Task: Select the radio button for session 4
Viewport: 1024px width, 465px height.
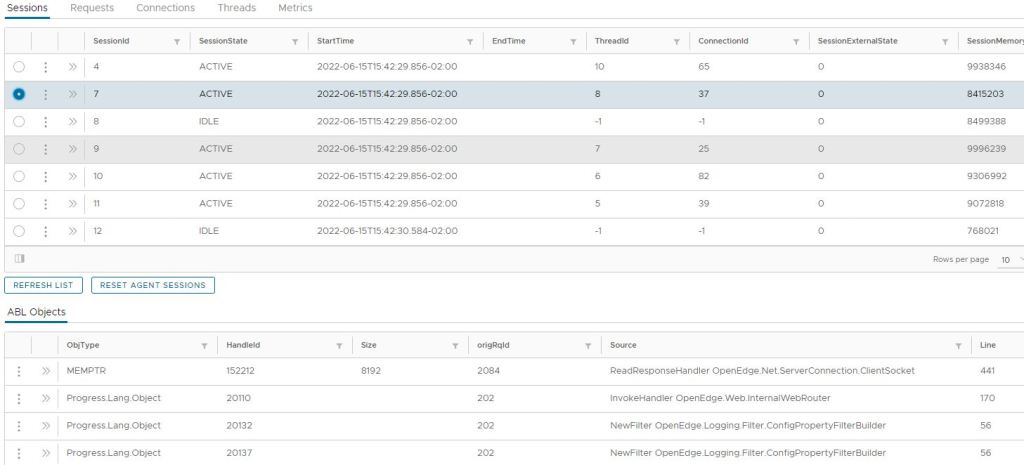Action: (x=19, y=67)
